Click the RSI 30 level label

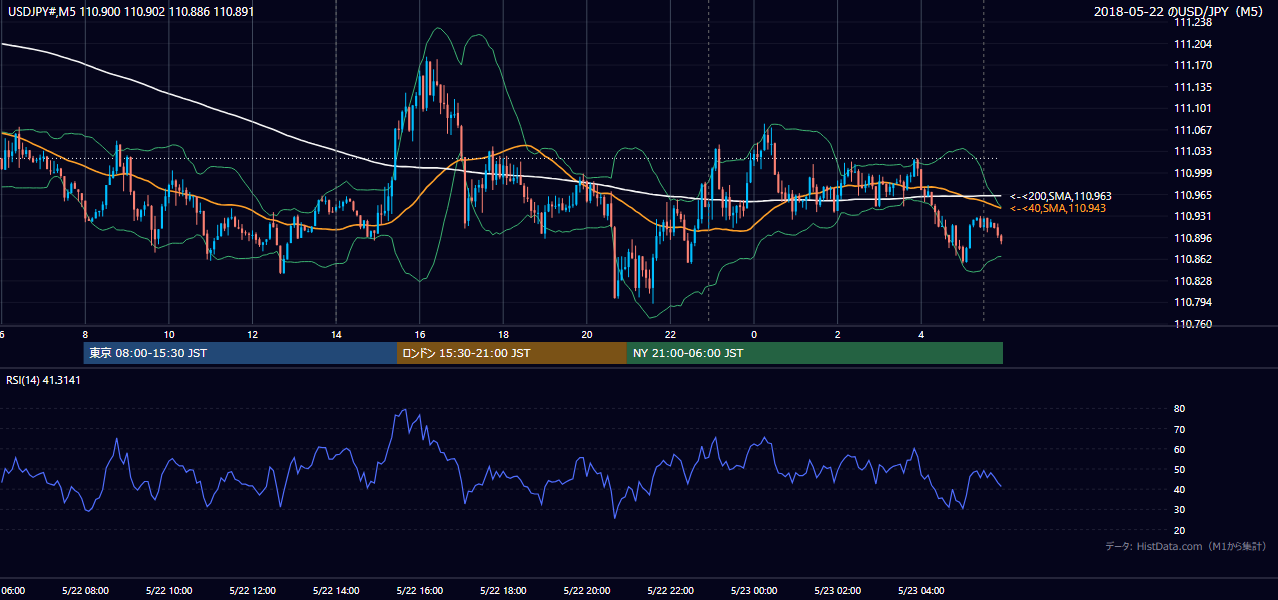tap(1179, 510)
